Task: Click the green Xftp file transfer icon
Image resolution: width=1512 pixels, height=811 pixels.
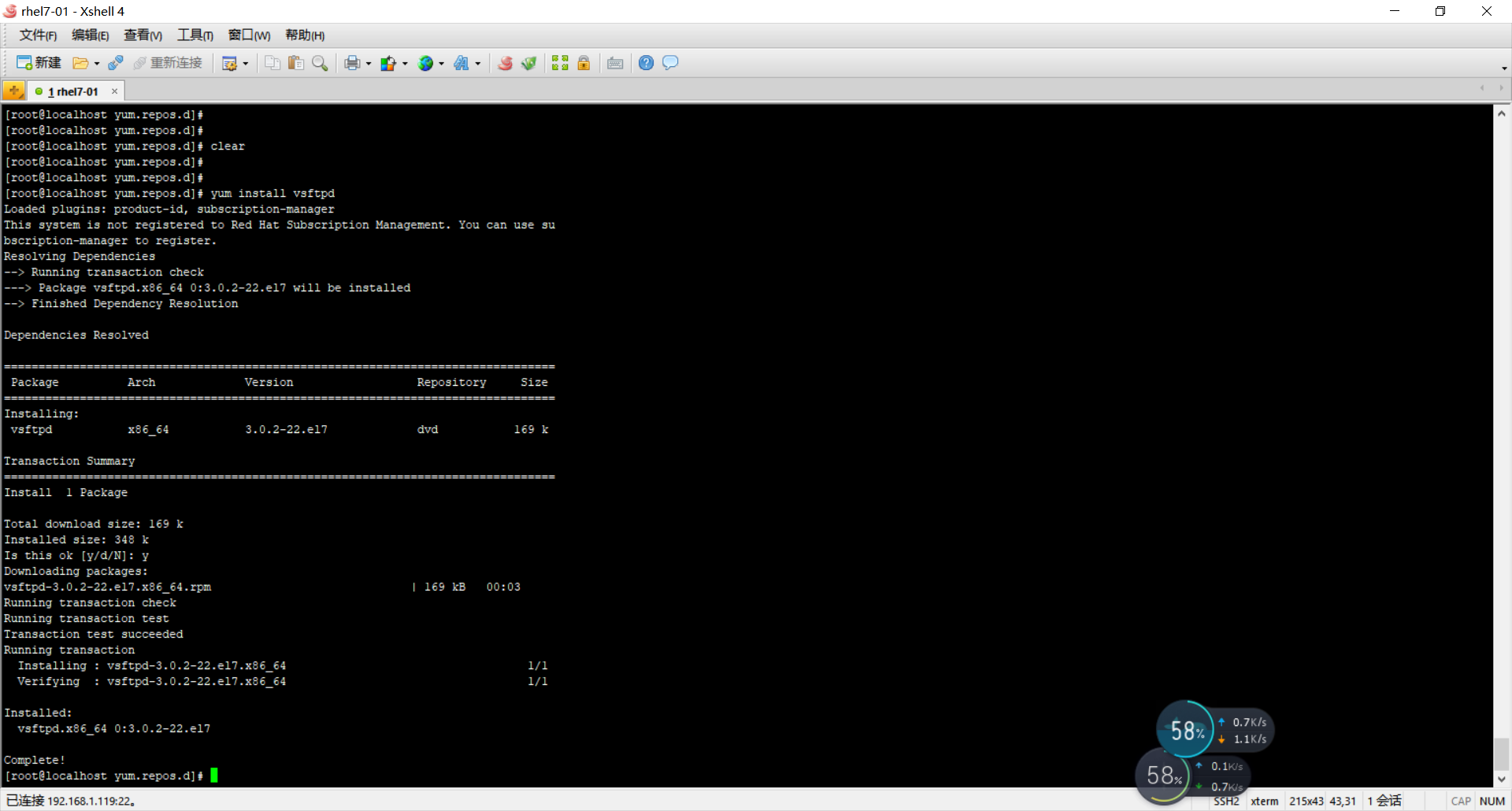Action: (529, 63)
